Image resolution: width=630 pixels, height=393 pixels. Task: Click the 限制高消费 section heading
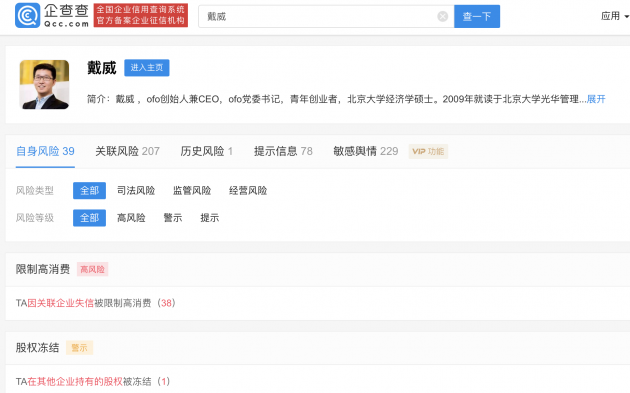pos(43,269)
